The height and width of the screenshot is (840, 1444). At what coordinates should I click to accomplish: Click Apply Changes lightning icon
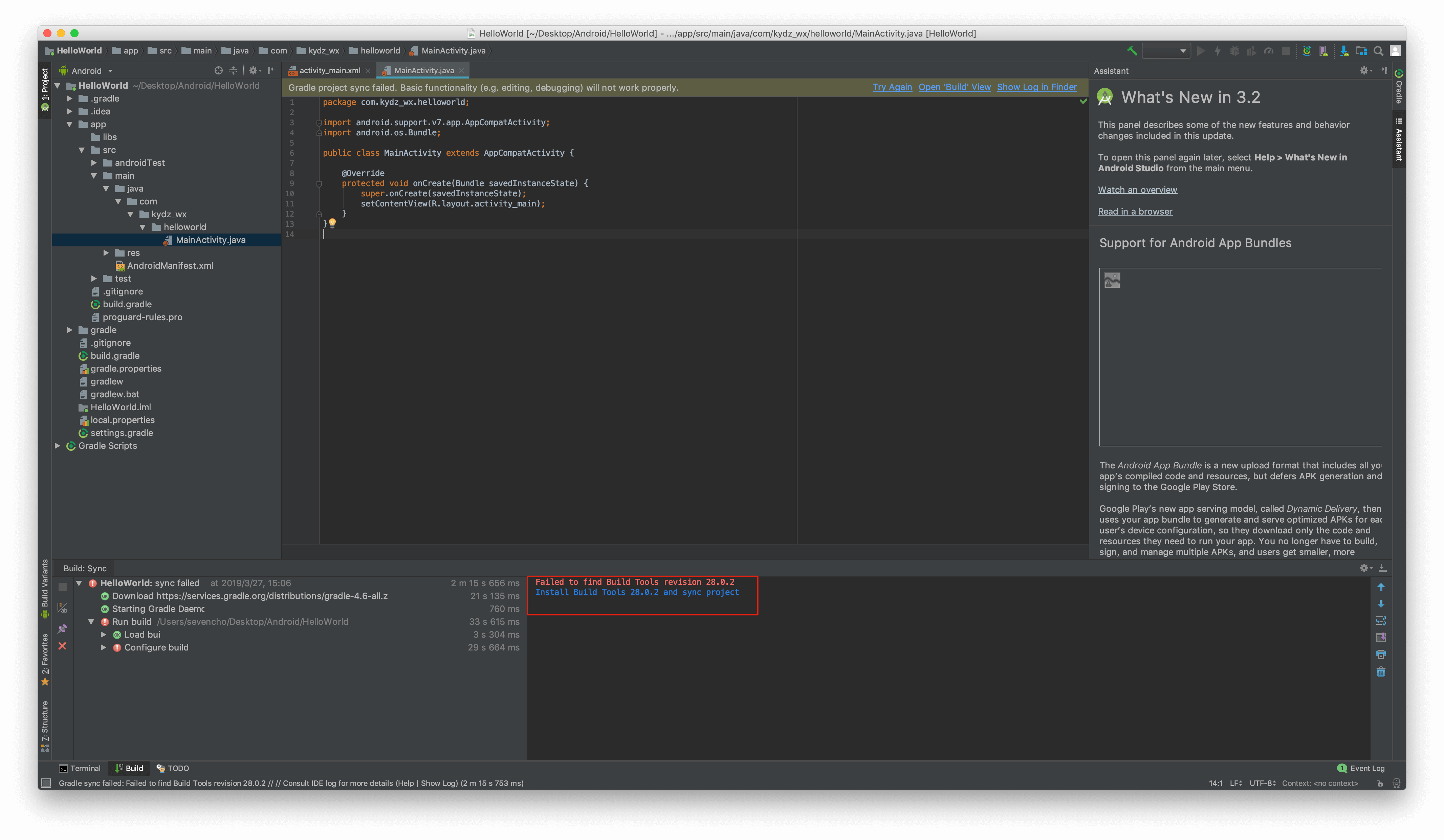(1218, 51)
